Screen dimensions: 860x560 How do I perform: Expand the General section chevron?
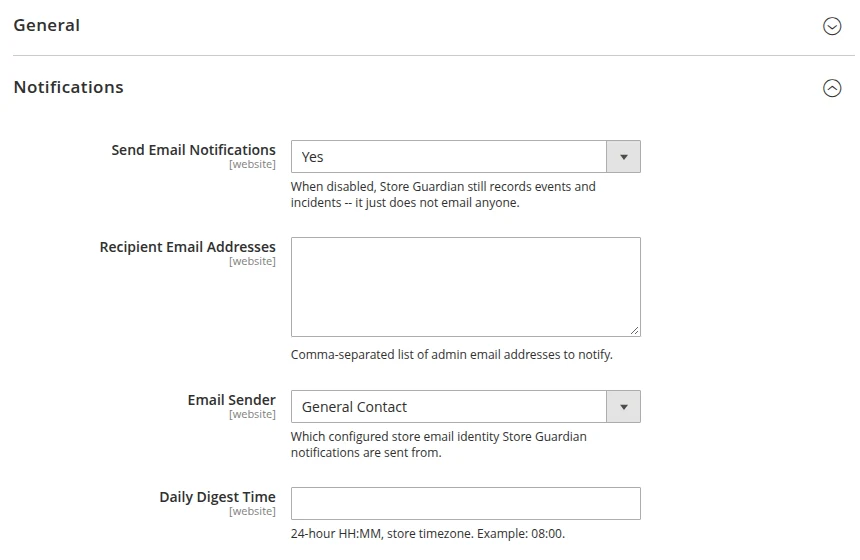[x=831, y=26]
